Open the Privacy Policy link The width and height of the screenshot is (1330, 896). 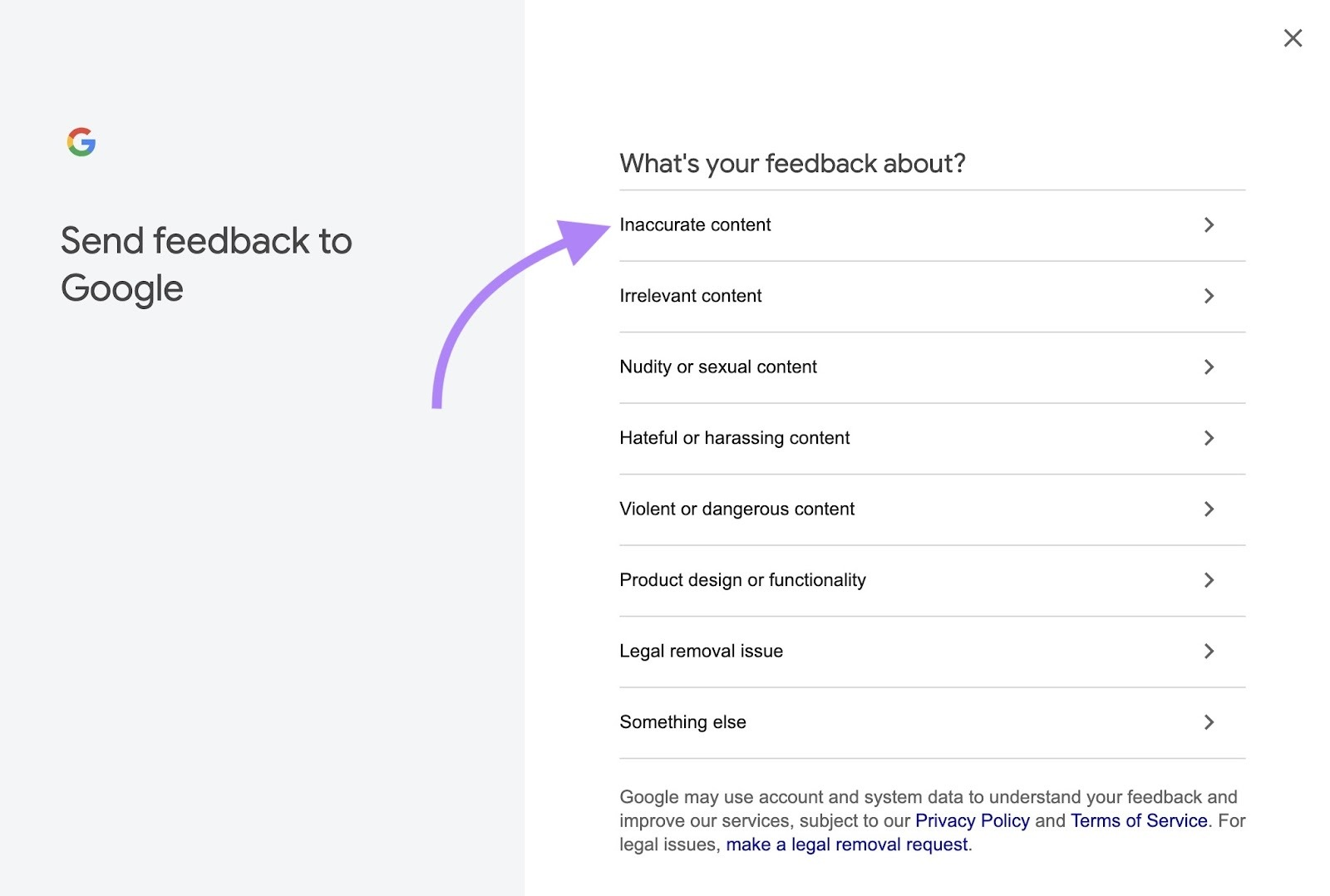click(x=971, y=820)
